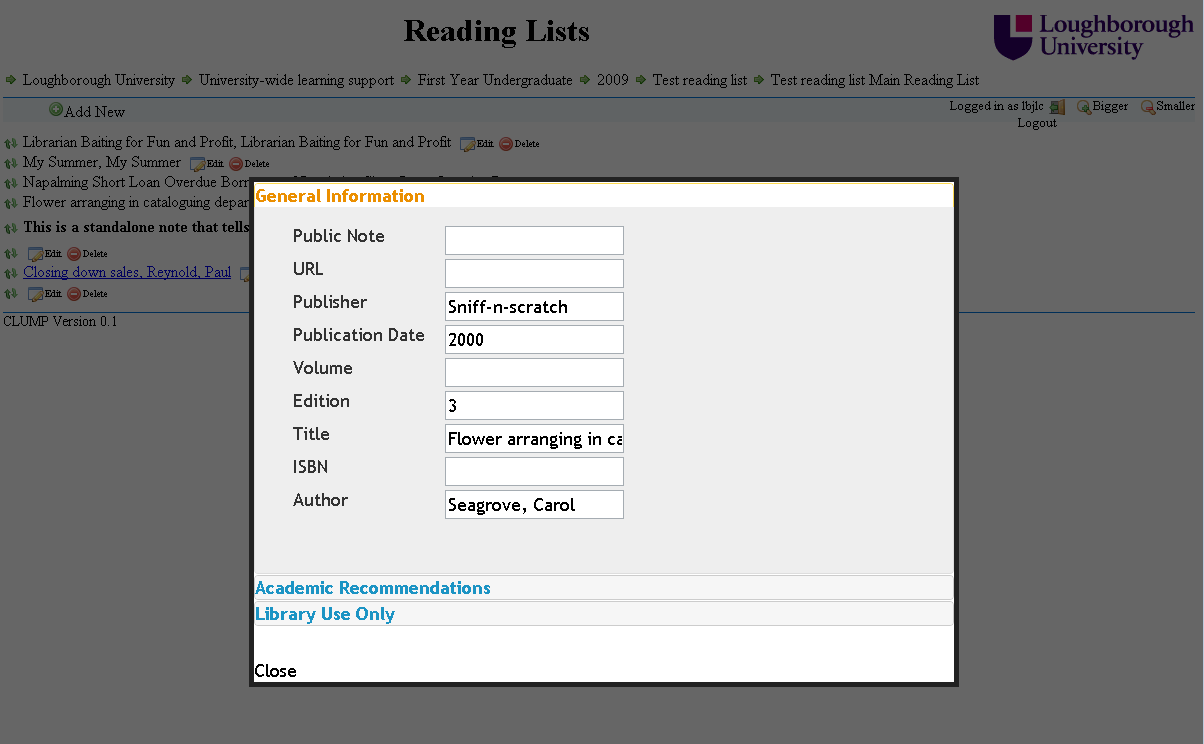Open Closing down sales, Reynold, Paul link
Viewport: 1204px width, 744px height.
tap(127, 272)
